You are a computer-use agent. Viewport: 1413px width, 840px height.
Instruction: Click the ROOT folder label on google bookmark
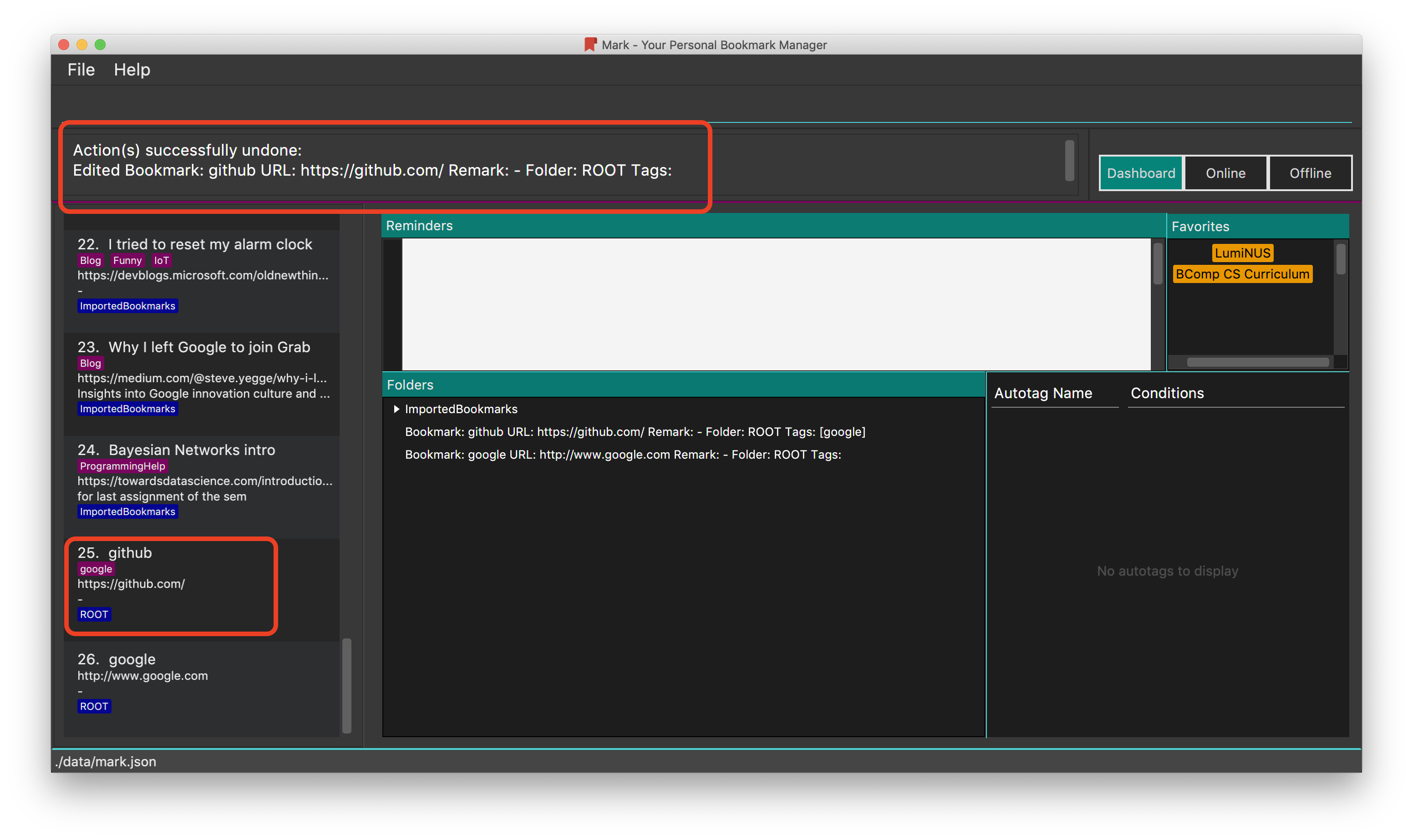(x=94, y=706)
